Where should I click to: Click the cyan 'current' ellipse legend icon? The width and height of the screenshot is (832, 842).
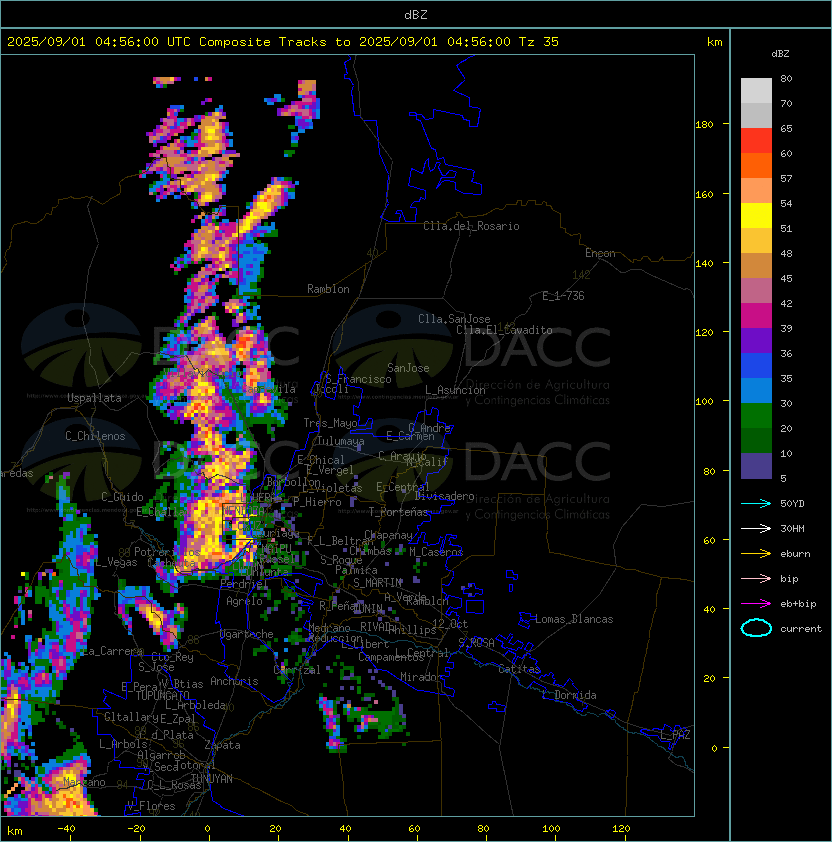(x=756, y=628)
